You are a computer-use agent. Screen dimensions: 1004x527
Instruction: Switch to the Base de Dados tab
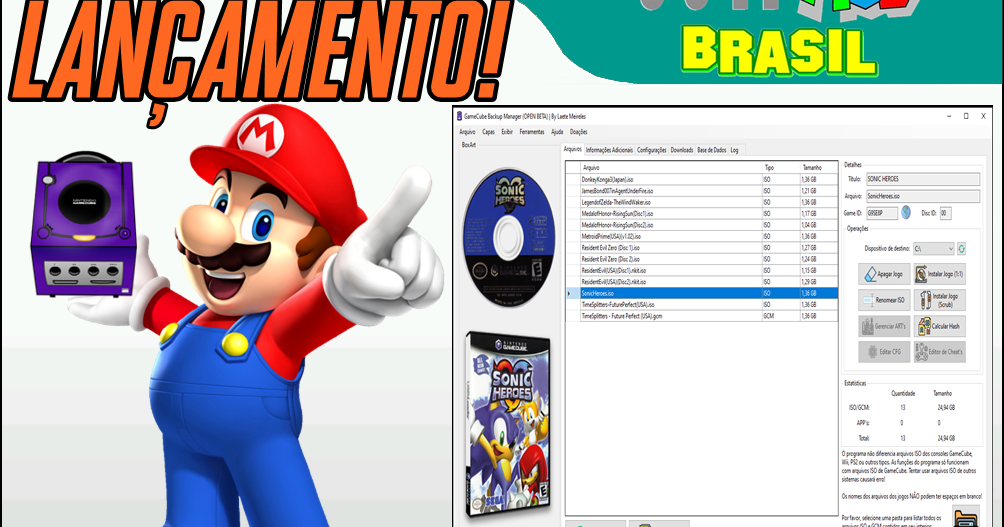pyautogui.click(x=712, y=150)
